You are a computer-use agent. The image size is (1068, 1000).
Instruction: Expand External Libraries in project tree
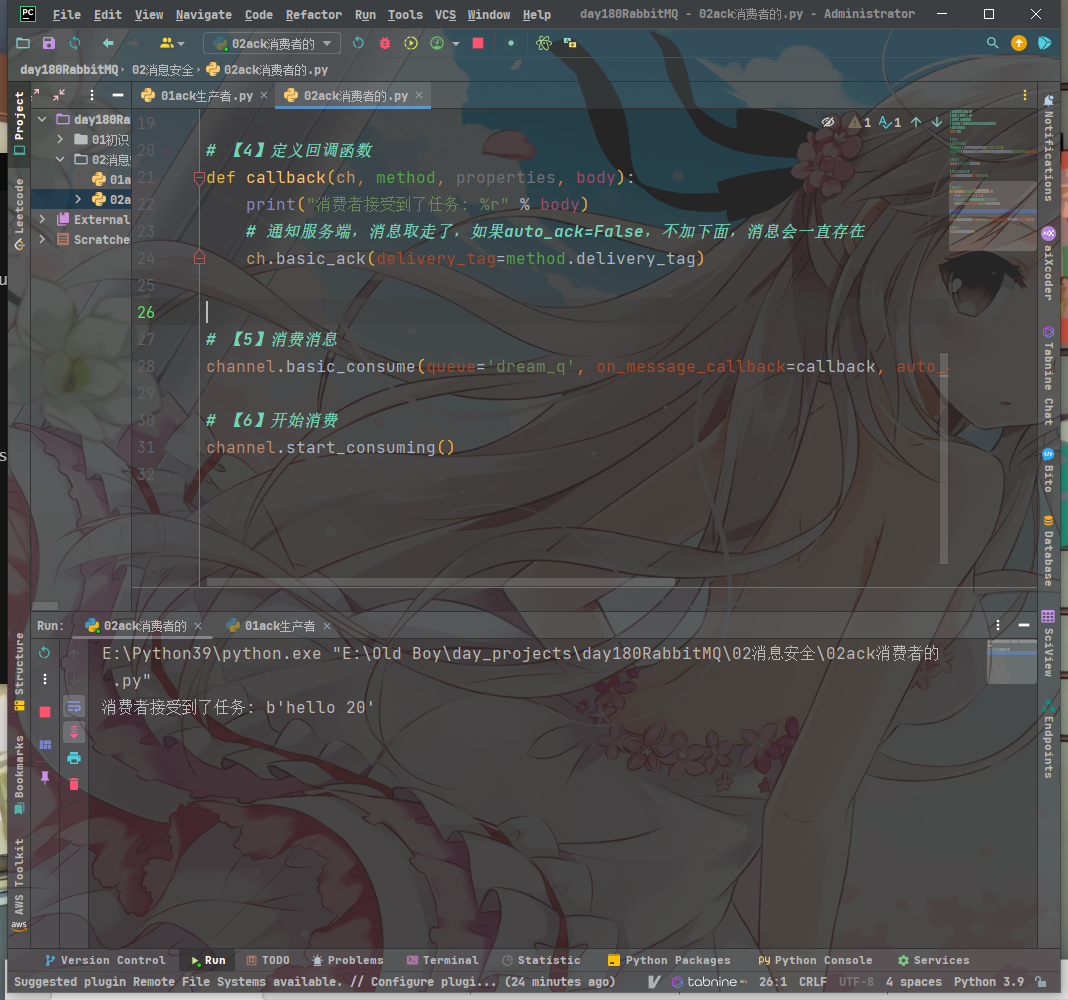(42, 219)
